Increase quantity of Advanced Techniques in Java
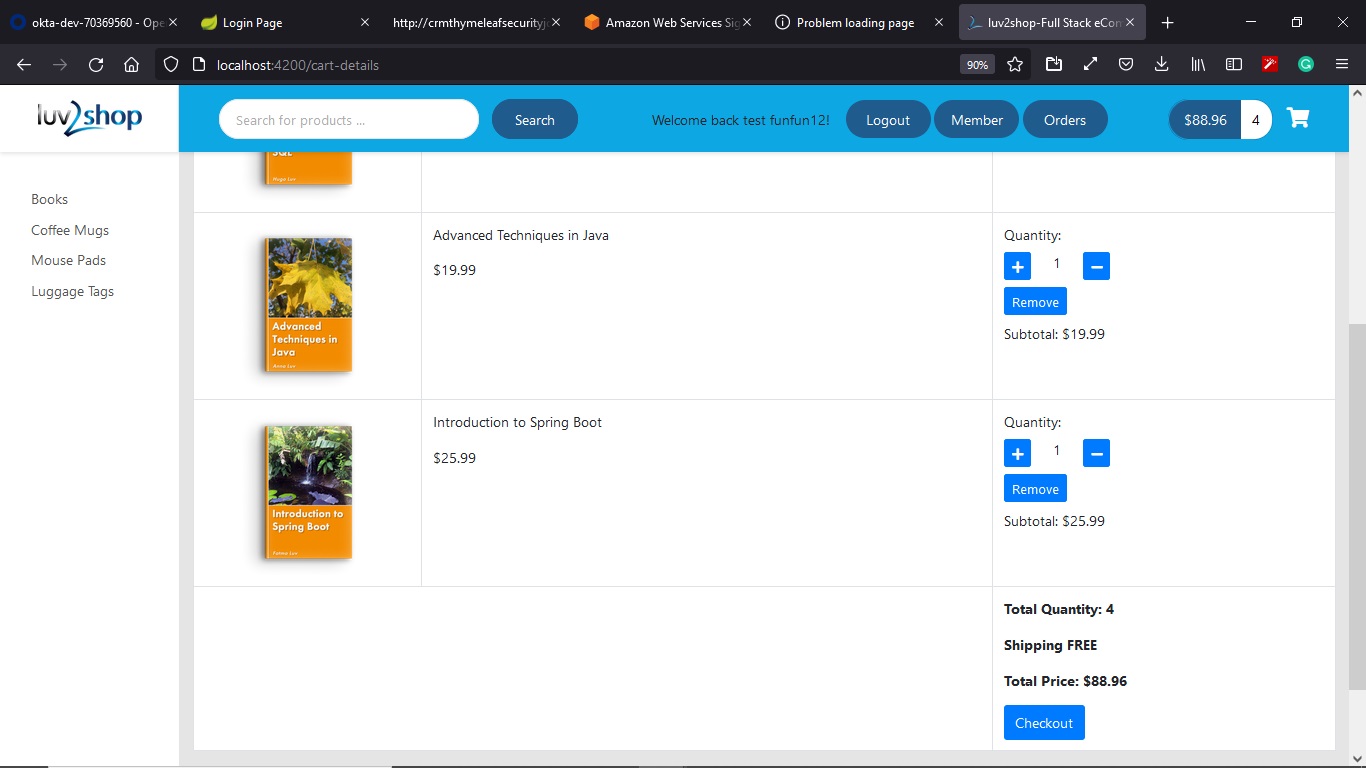This screenshot has width=1366, height=768. click(x=1017, y=266)
